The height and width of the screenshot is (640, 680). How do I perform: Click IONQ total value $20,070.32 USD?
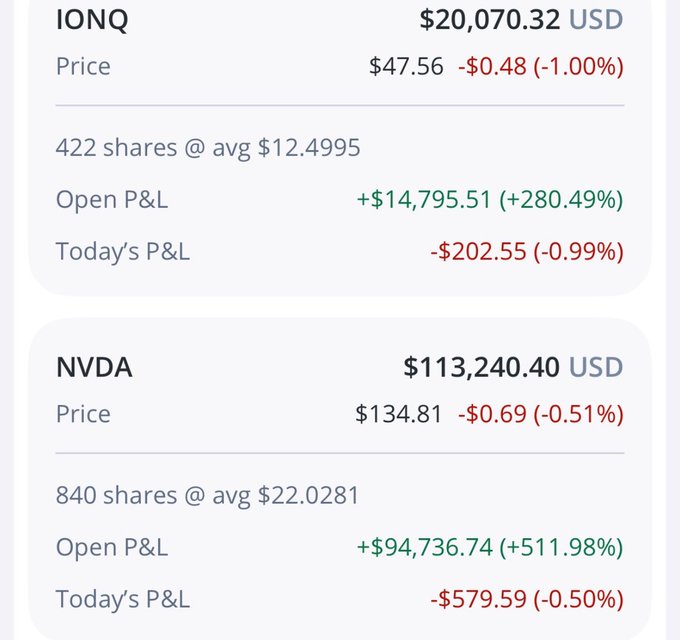click(521, 19)
